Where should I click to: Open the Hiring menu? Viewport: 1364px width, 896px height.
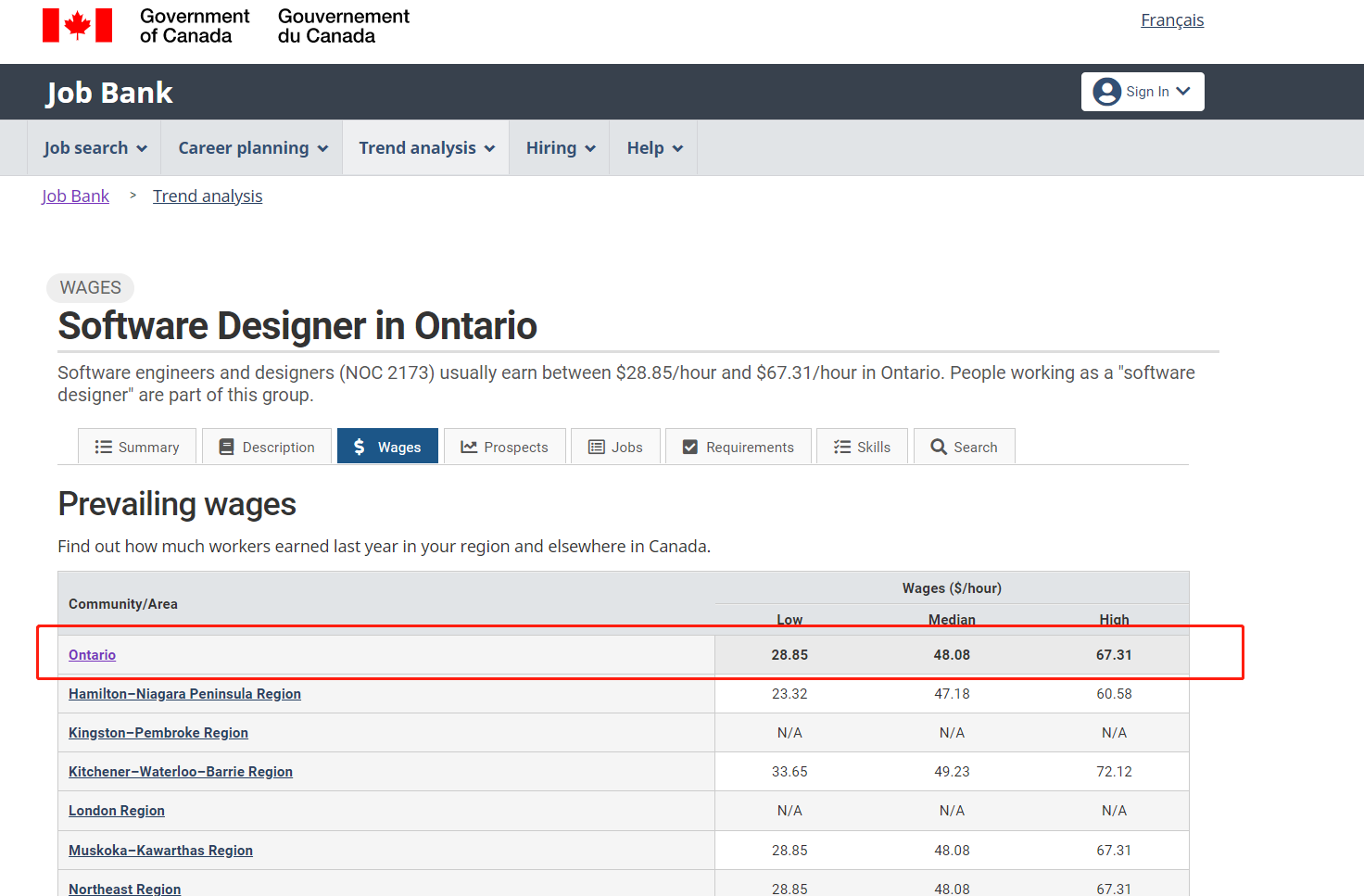pos(560,148)
